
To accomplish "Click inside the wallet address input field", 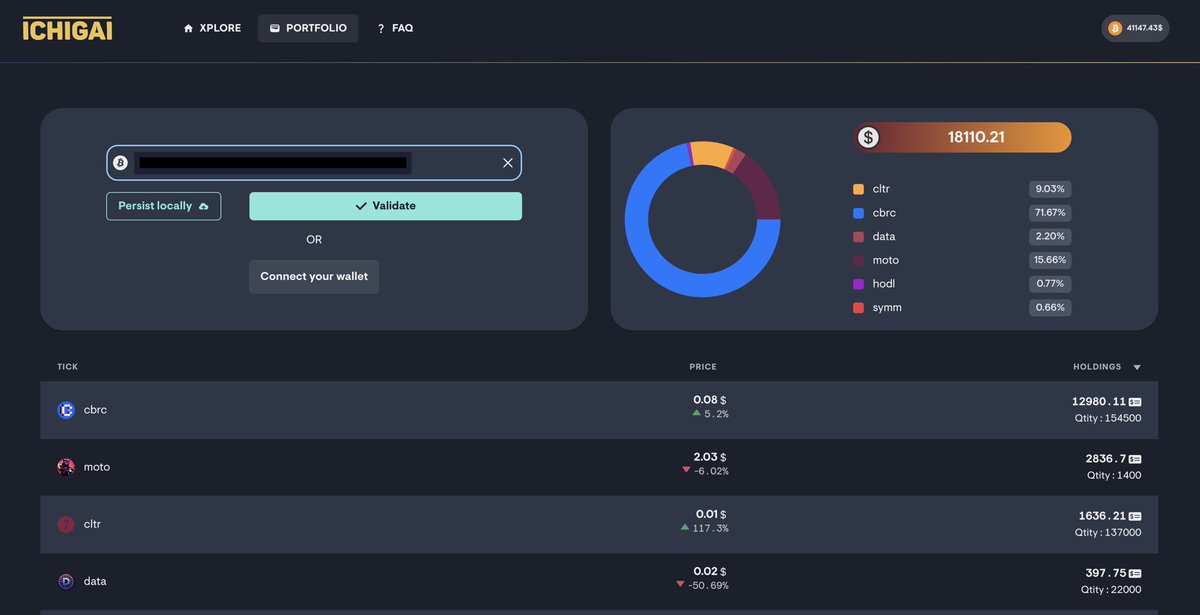I will click(314, 162).
